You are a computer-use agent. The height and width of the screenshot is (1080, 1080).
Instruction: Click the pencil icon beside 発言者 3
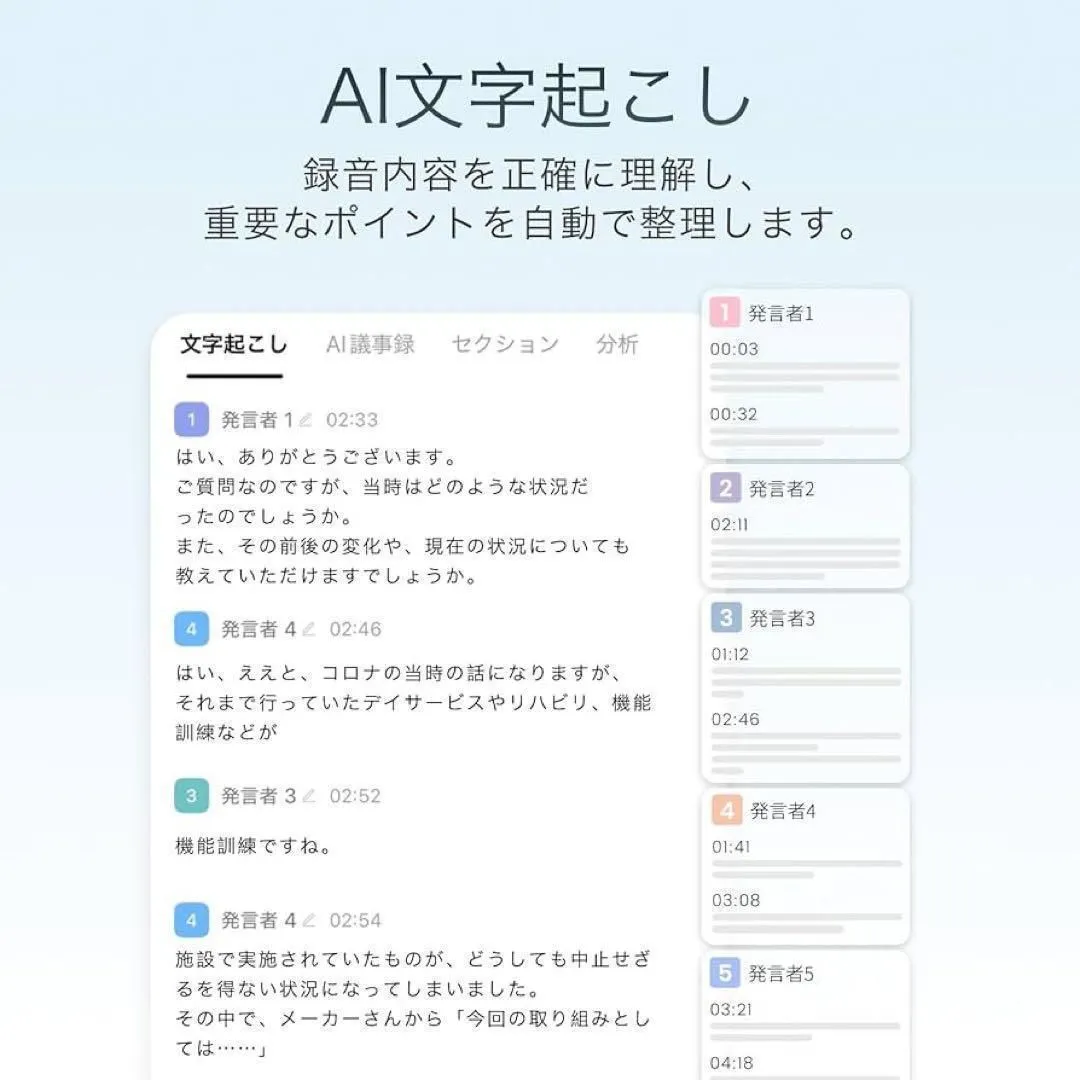[x=309, y=796]
